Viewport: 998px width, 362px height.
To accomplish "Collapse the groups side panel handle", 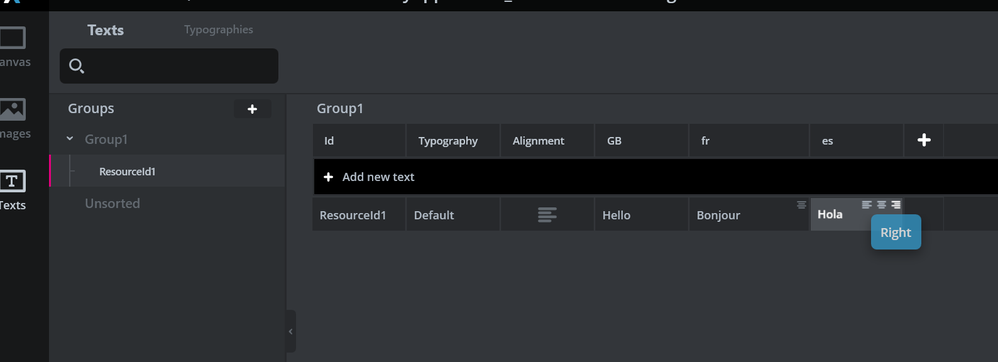I will coord(291,331).
